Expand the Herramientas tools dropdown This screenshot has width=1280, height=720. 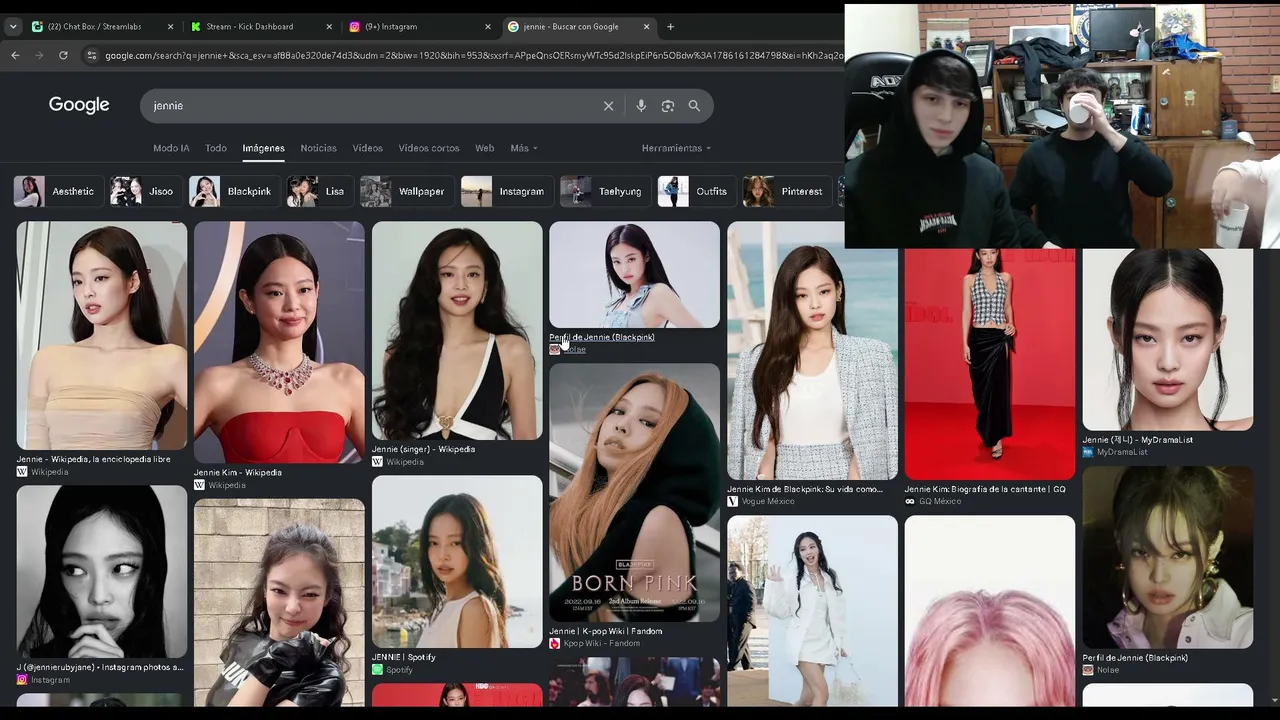676,148
